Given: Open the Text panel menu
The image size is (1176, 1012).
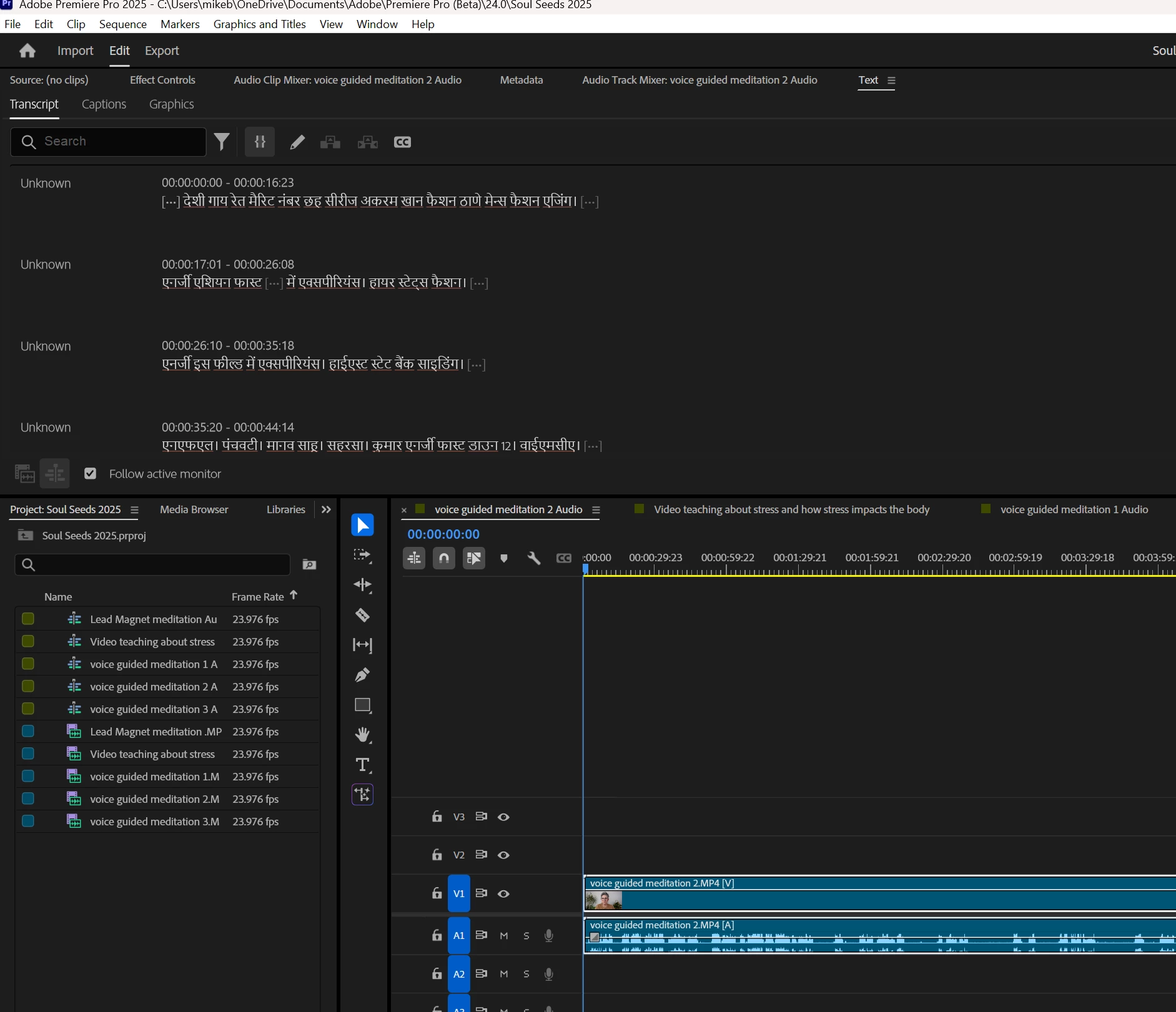Looking at the screenshot, I should pyautogui.click(x=891, y=81).
